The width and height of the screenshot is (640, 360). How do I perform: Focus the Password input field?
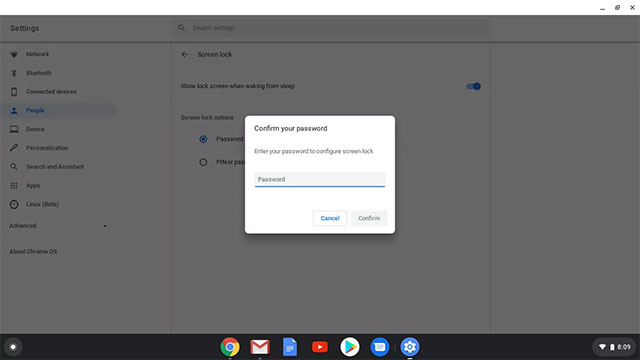[x=320, y=180]
